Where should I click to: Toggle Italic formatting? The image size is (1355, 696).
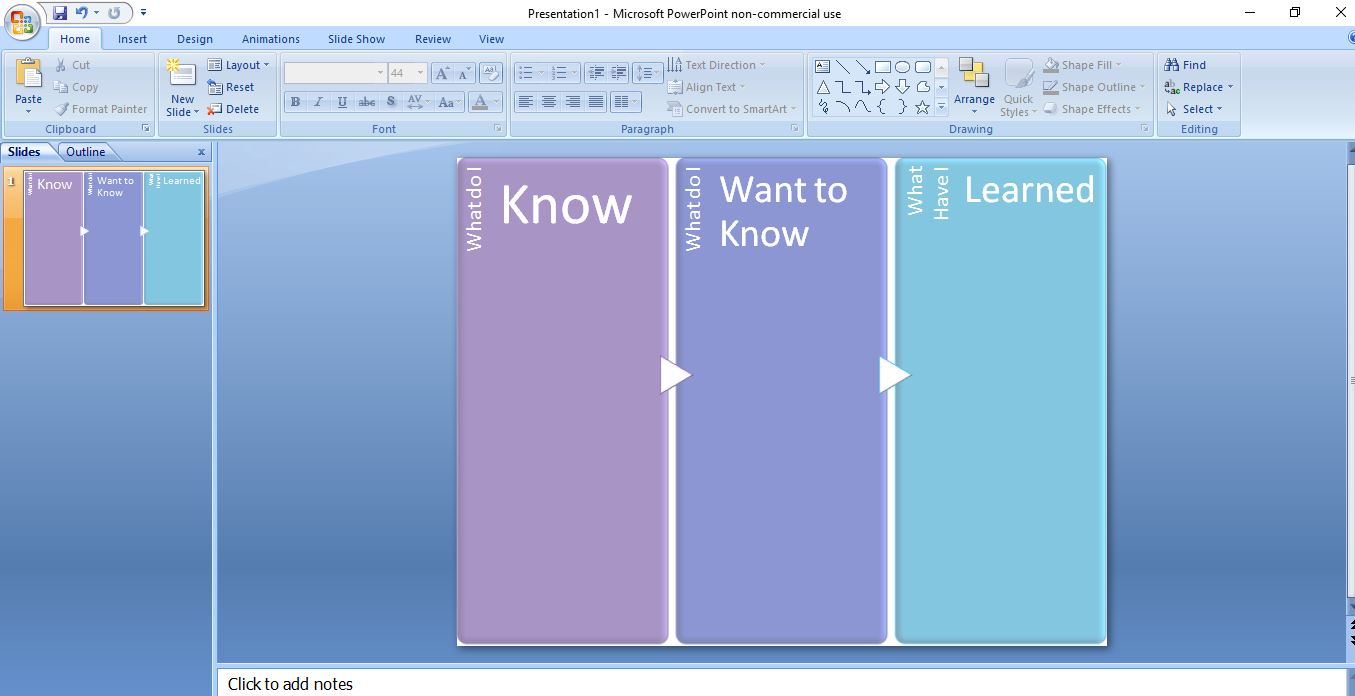318,101
